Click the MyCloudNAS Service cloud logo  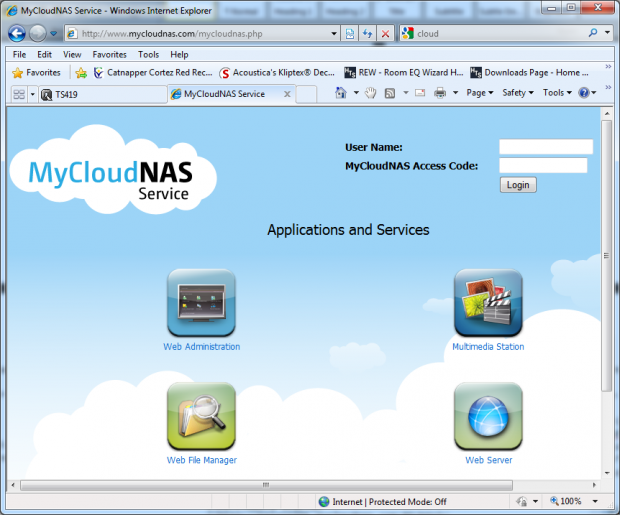113,170
